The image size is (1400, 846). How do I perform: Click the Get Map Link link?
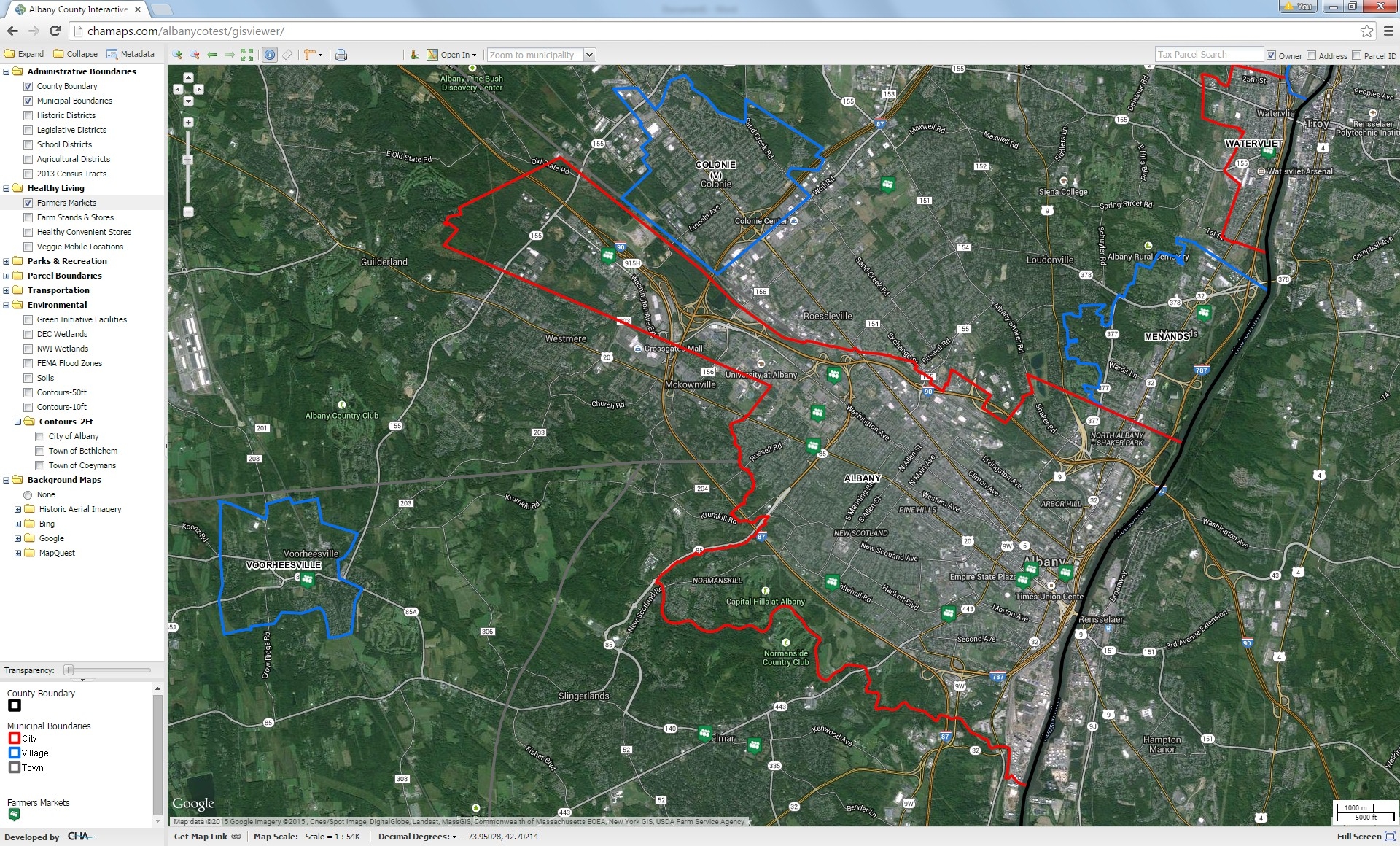coord(201,837)
